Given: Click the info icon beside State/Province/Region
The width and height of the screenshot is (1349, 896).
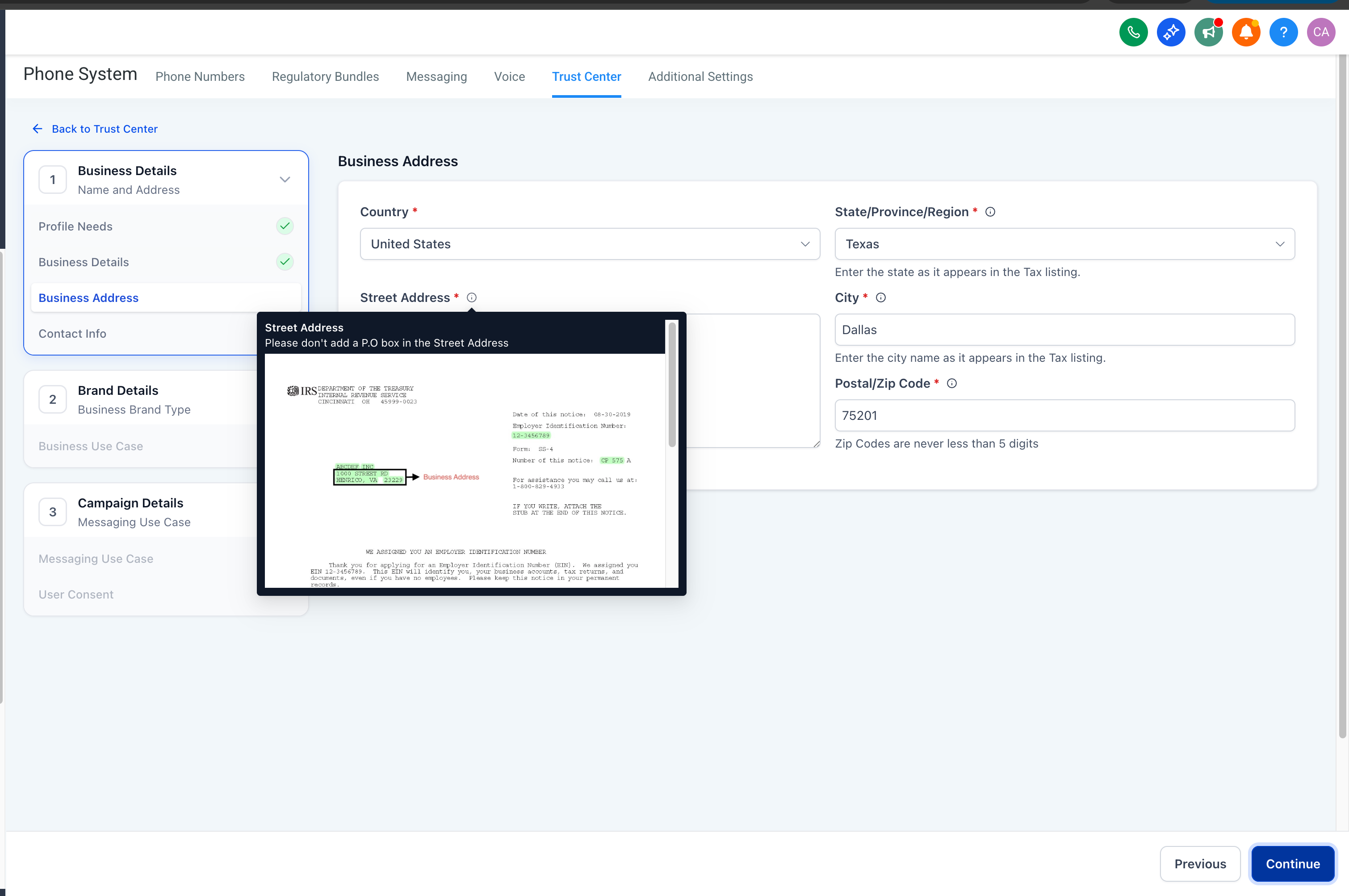Looking at the screenshot, I should tap(990, 212).
